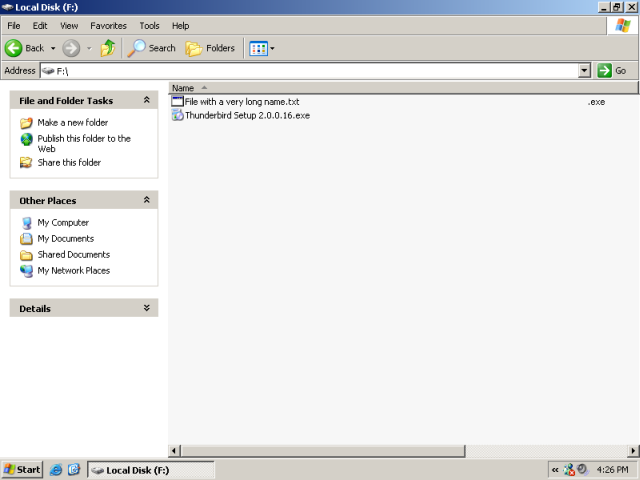This screenshot has height=480, width=640.
Task: Expand the Details panel
Action: pyautogui.click(x=147, y=308)
